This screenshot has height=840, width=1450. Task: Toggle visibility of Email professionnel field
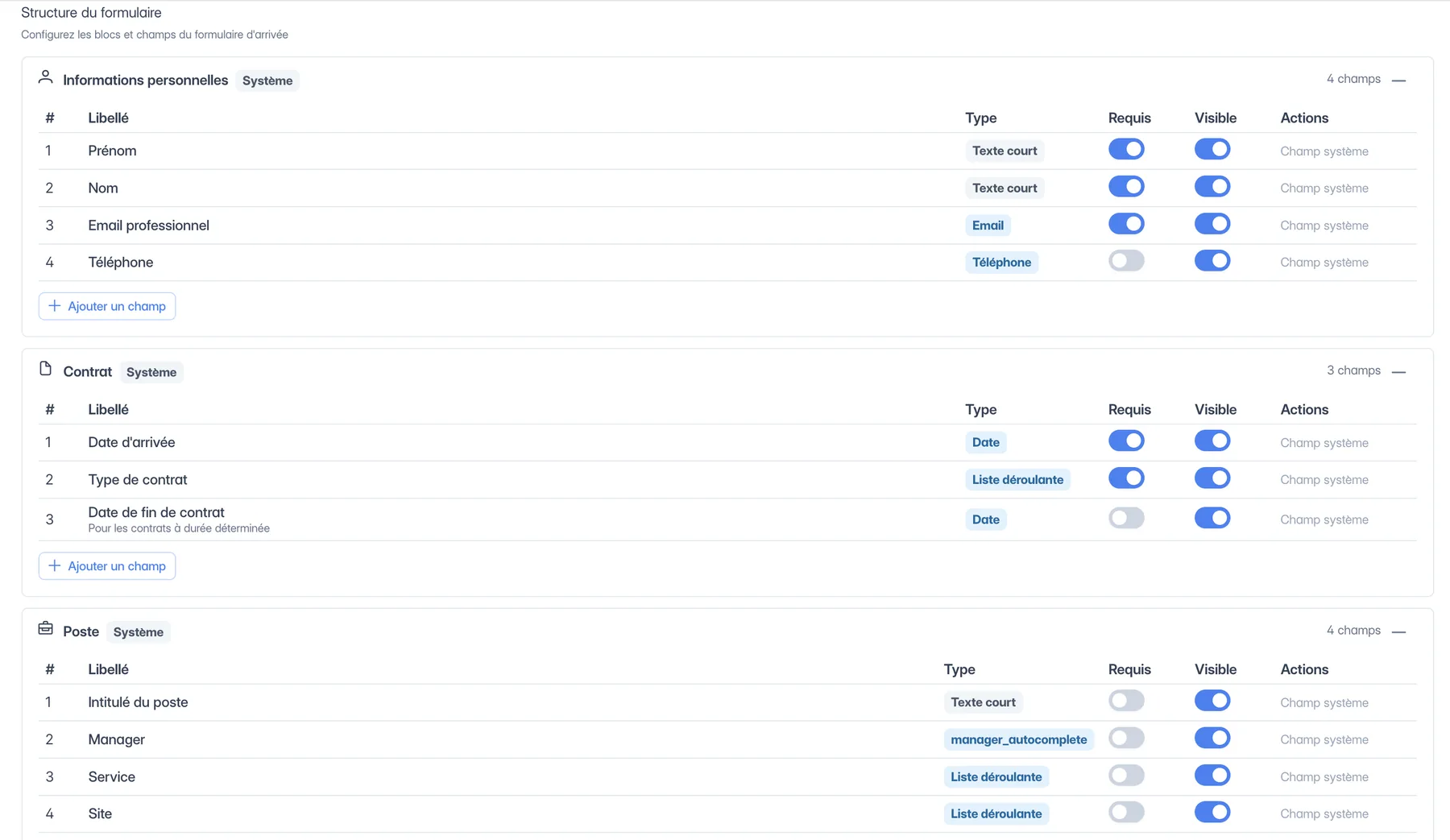pyautogui.click(x=1212, y=224)
